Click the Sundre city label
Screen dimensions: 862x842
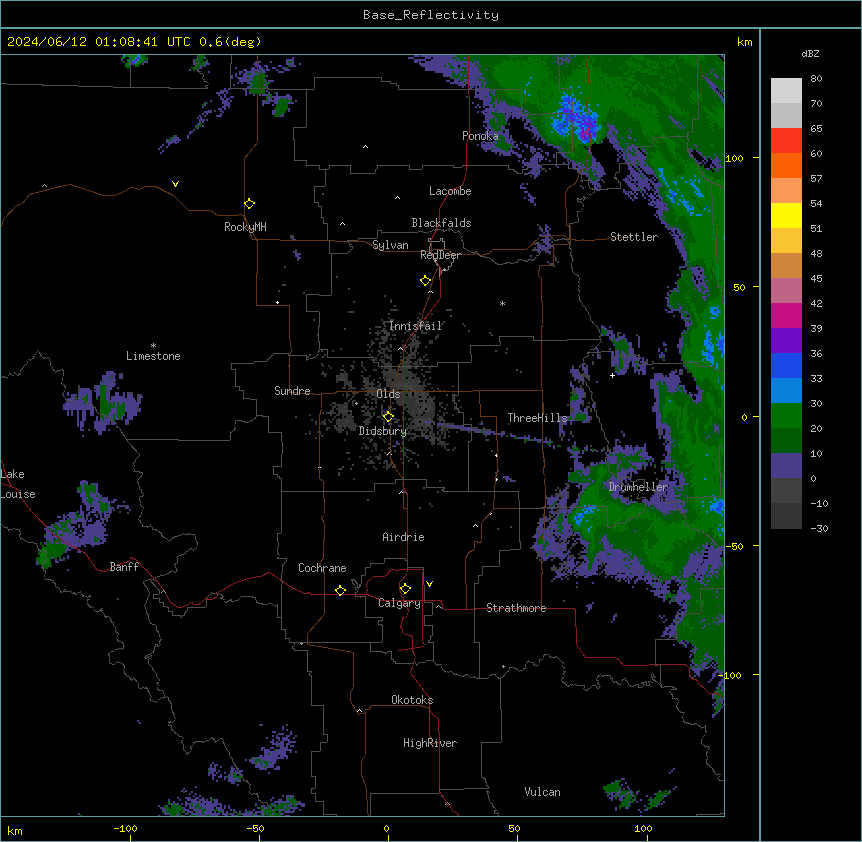[292, 391]
